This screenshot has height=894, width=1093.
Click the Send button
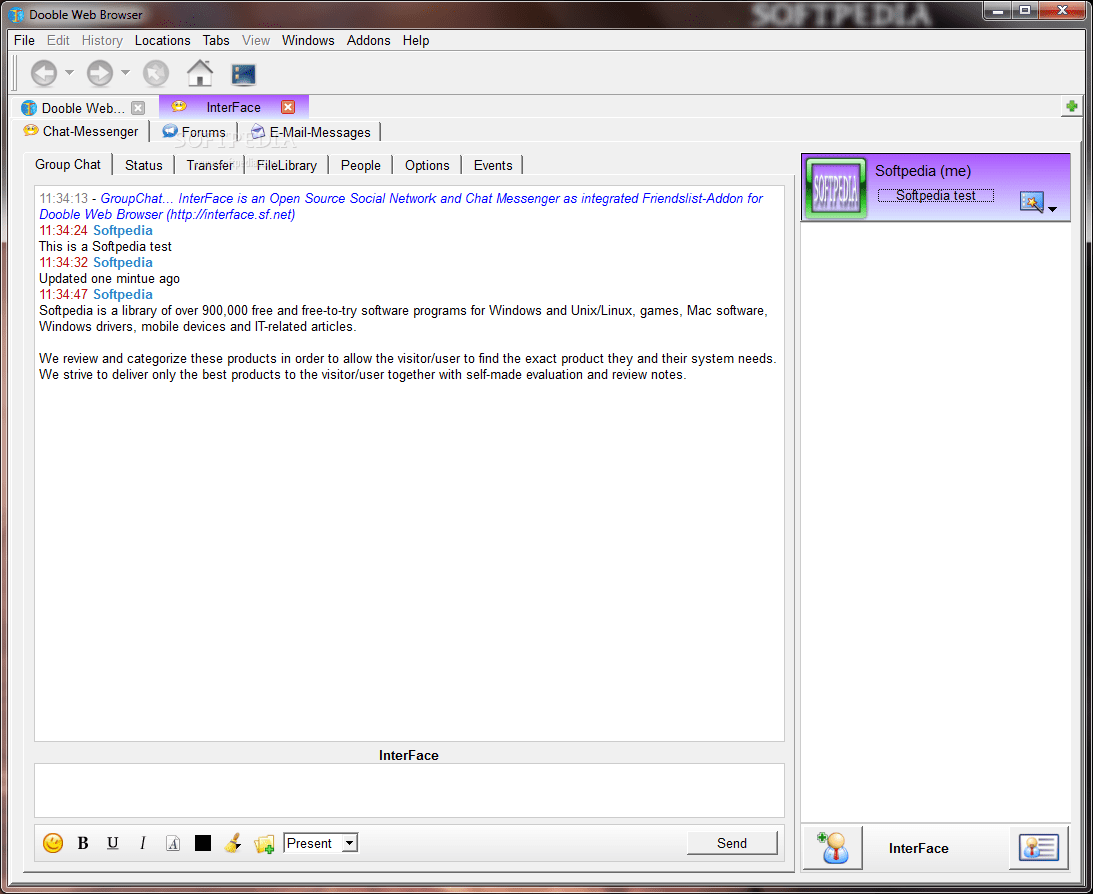(x=732, y=843)
